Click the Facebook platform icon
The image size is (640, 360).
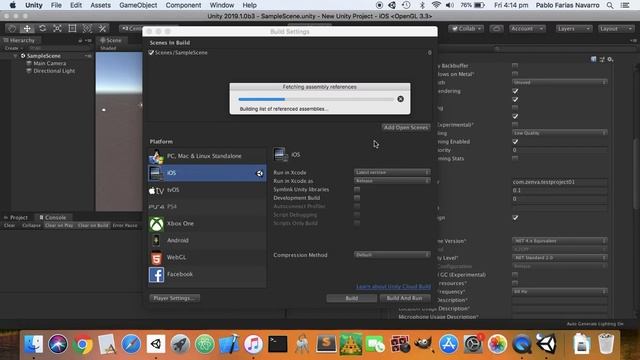click(156, 275)
